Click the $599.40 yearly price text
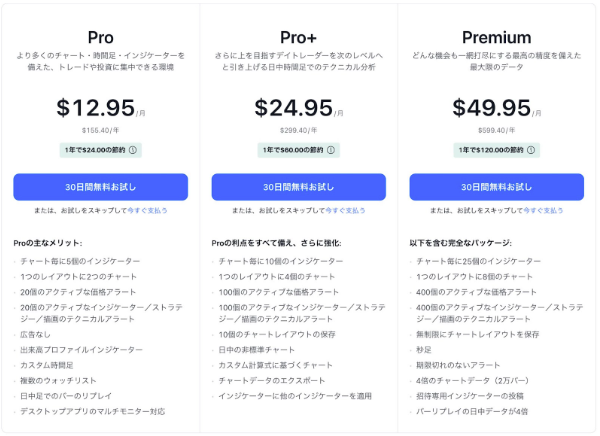 (497, 131)
